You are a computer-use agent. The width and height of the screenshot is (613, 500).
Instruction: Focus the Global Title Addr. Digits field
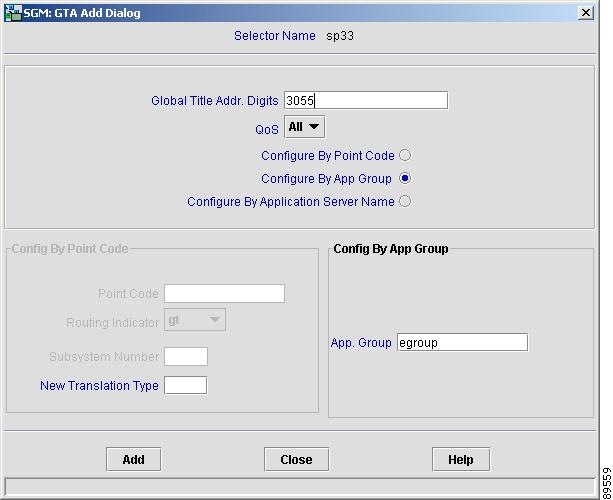[366, 100]
